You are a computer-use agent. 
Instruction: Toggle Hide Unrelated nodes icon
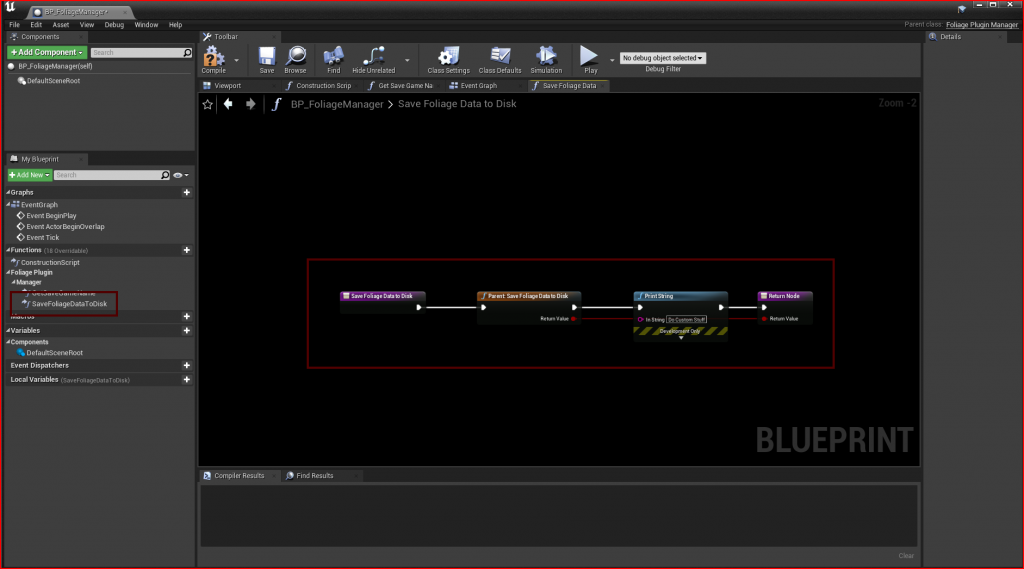click(373, 57)
